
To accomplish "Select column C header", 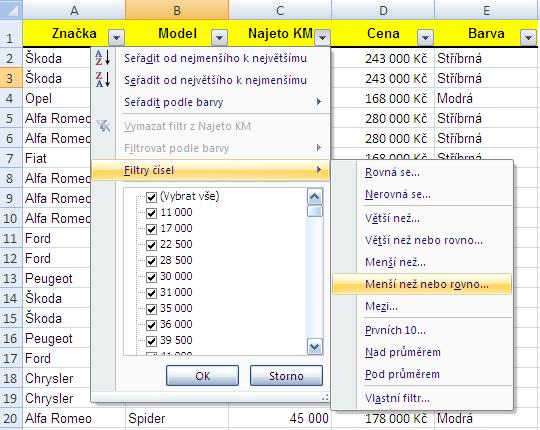I will coord(280,10).
